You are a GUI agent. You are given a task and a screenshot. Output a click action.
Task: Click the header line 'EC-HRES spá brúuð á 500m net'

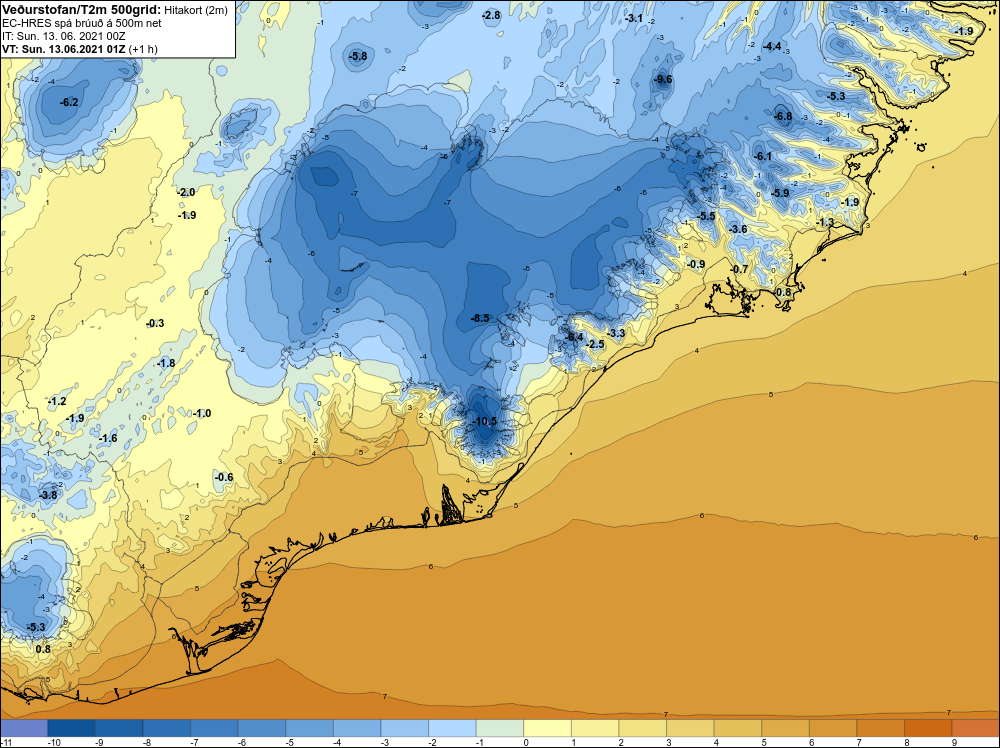pos(82,23)
